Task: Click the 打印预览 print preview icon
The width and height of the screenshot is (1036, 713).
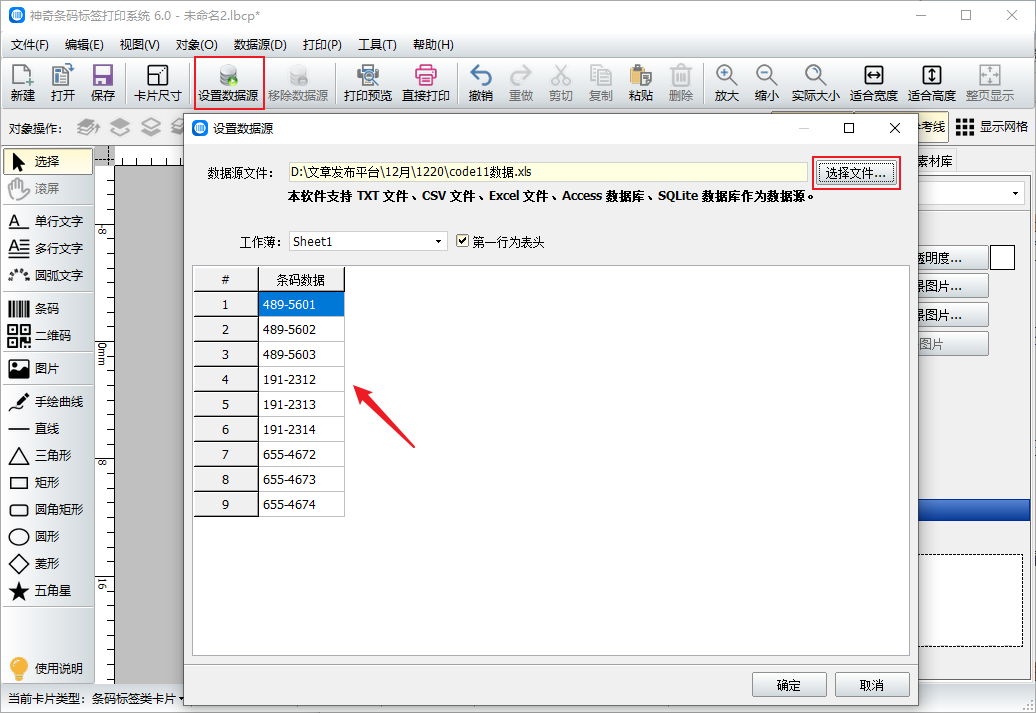Action: click(367, 83)
